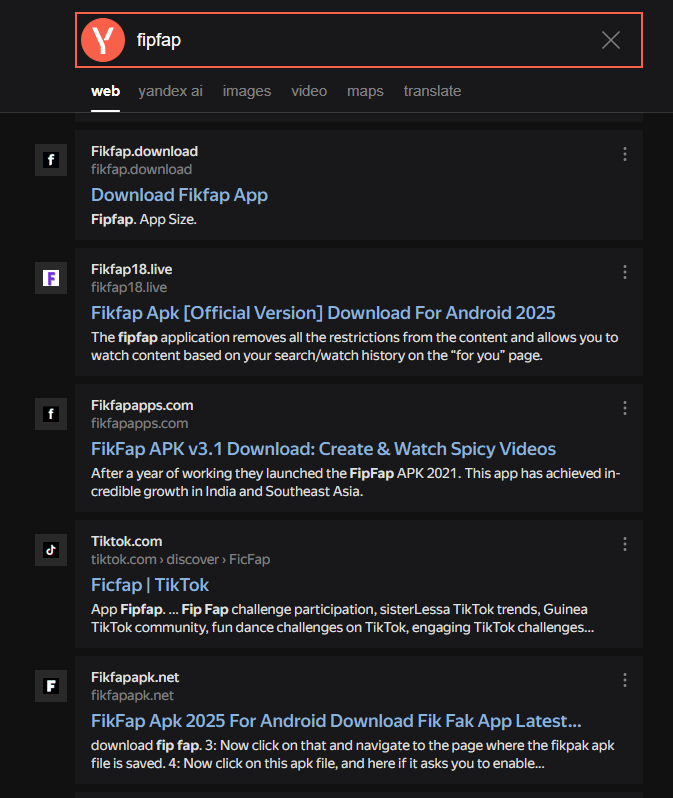This screenshot has height=798, width=673.
Task: Open FikFap Apk 2025 For Android link
Action: (336, 721)
